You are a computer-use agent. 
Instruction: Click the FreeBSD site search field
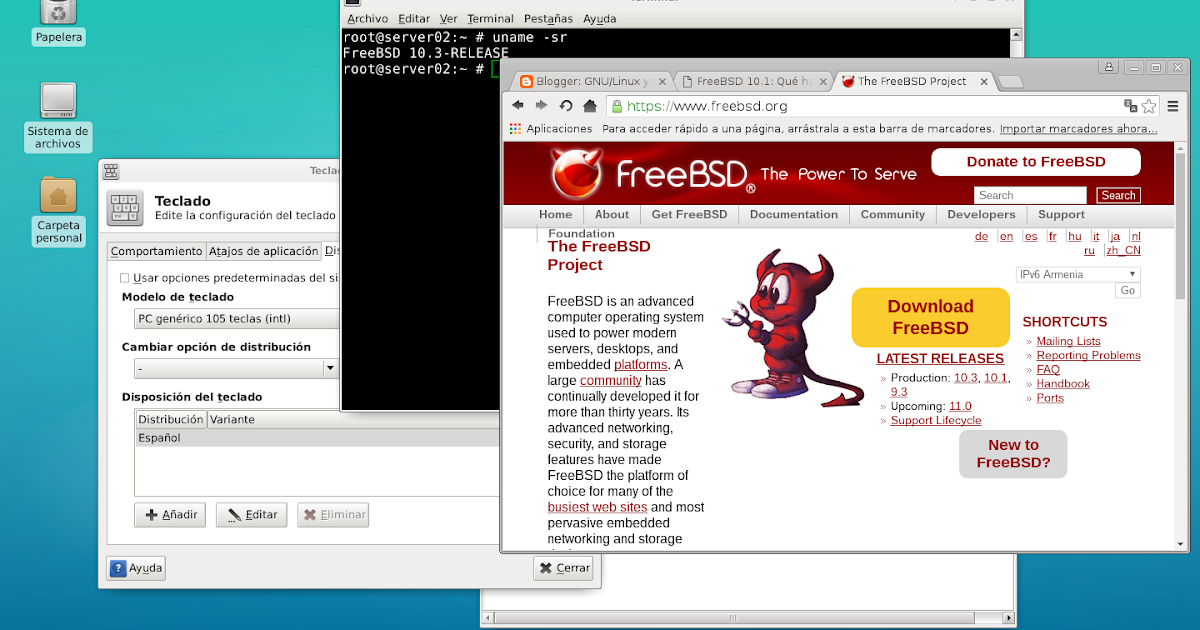point(1030,195)
